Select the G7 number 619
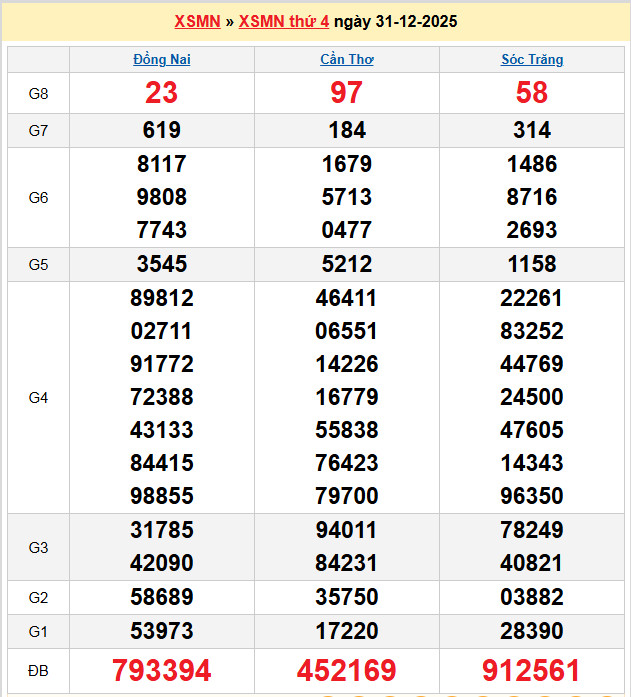631x697 pixels. click(162, 130)
